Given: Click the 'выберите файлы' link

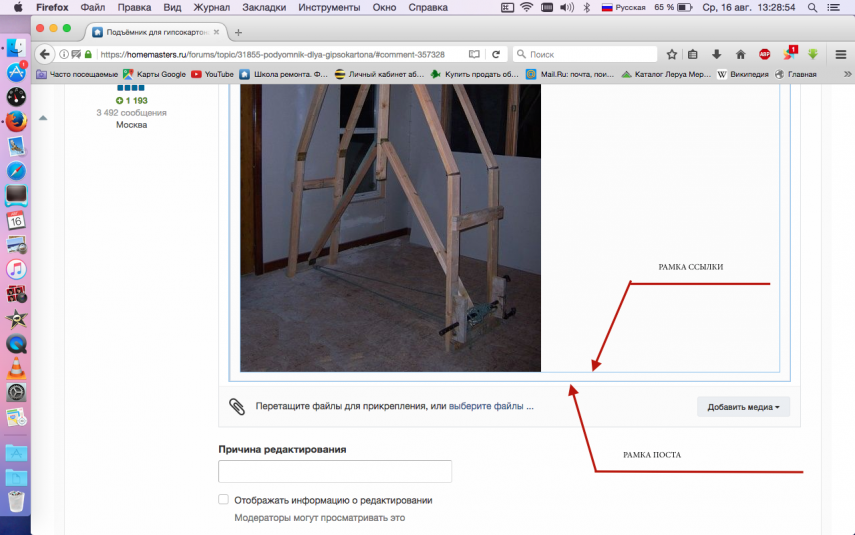Looking at the screenshot, I should (x=490, y=407).
